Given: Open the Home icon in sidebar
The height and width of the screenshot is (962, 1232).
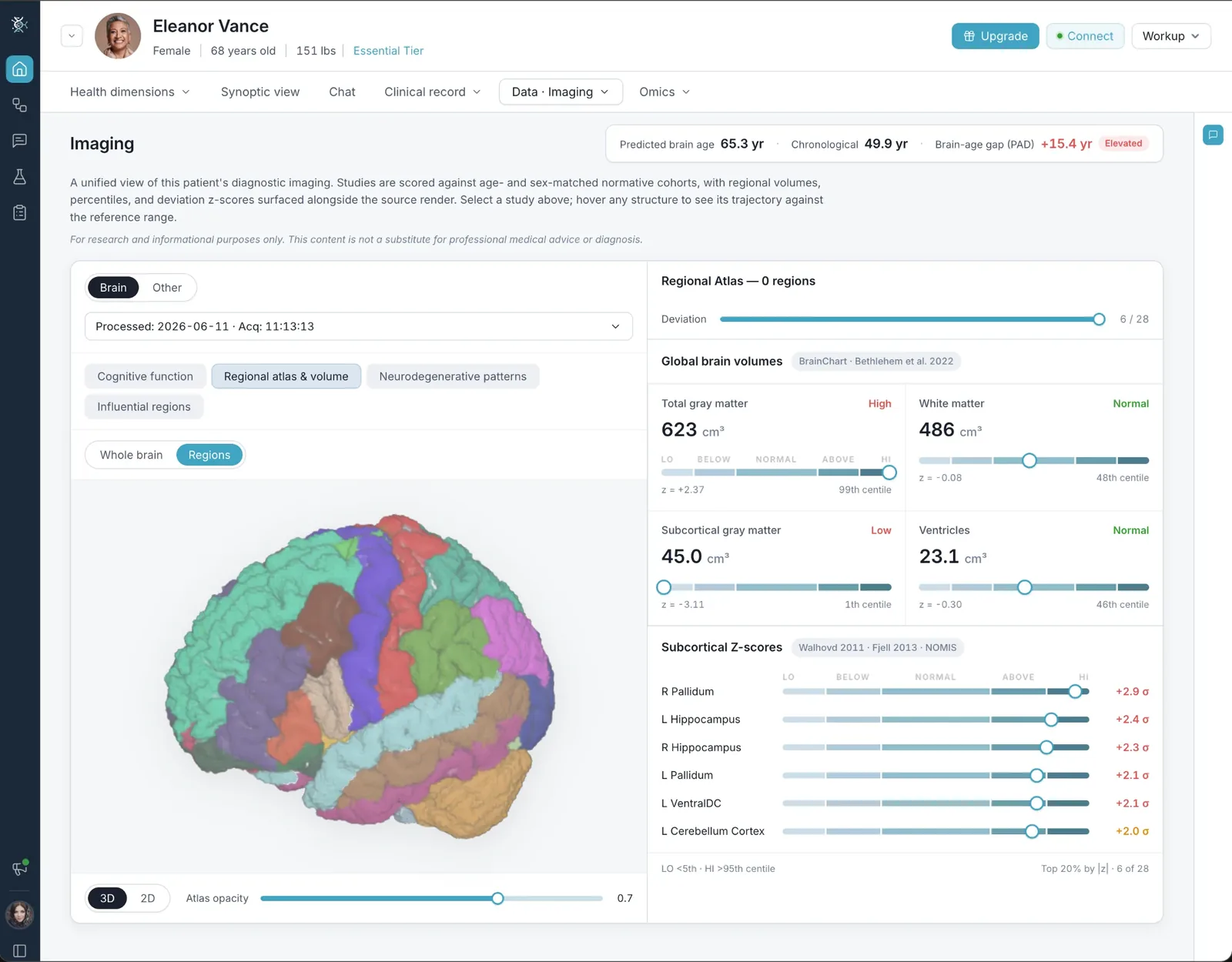Looking at the screenshot, I should [20, 69].
